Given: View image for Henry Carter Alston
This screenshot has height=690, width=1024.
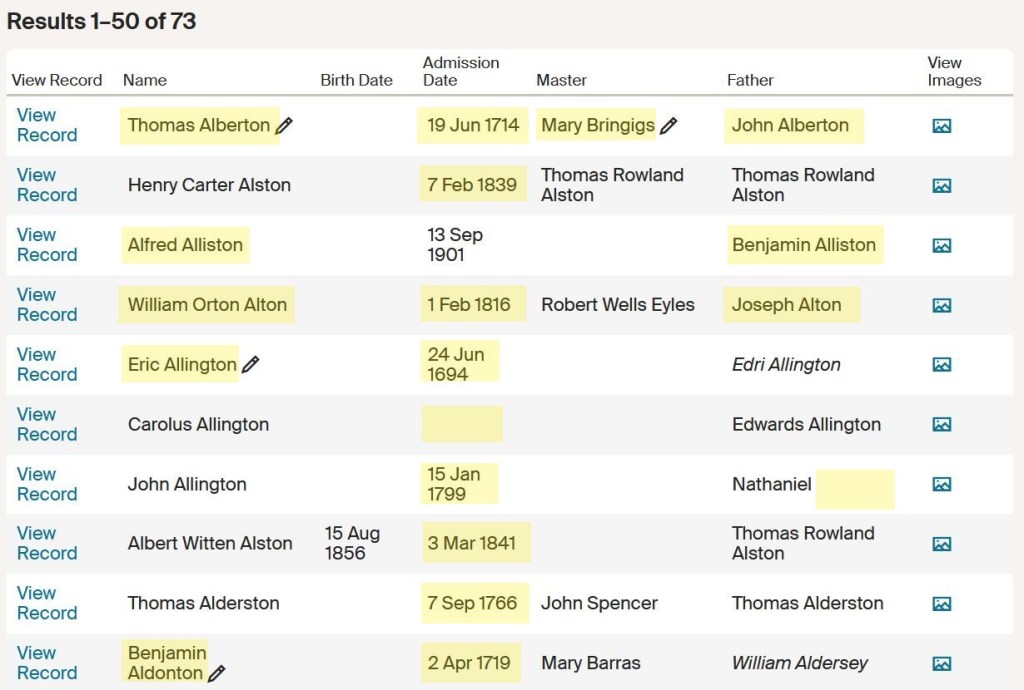Looking at the screenshot, I should (941, 186).
